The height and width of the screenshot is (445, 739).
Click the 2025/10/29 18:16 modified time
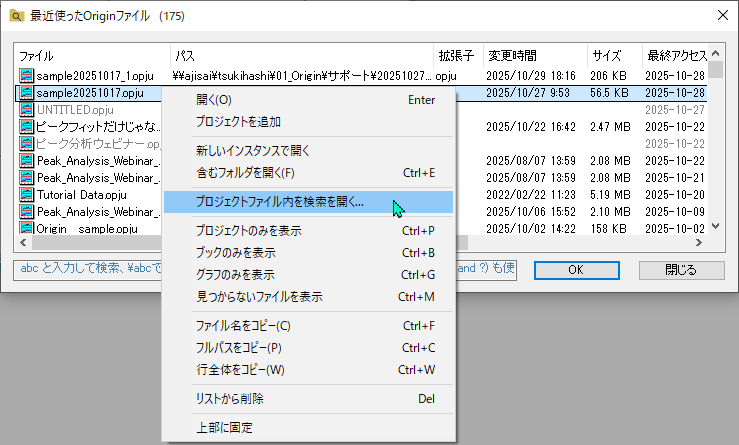click(x=531, y=76)
